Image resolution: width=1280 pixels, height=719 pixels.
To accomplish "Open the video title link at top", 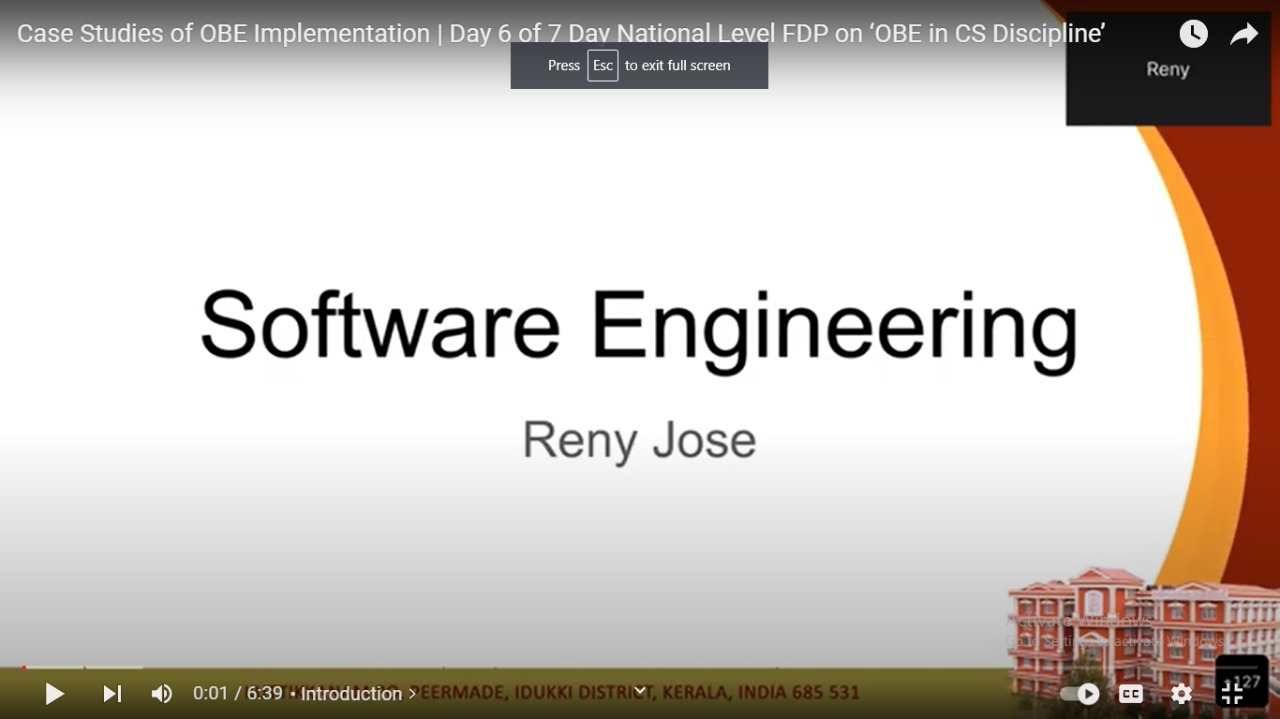I will pos(560,33).
